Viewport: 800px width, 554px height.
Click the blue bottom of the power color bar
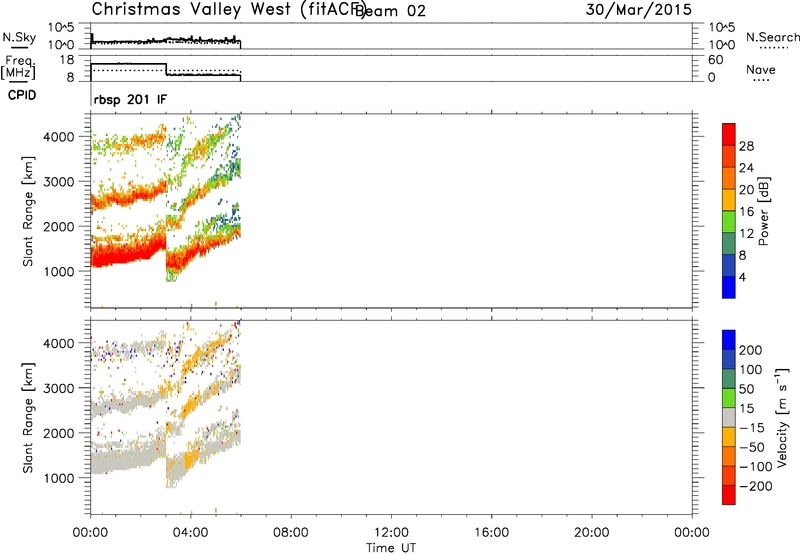click(x=729, y=287)
